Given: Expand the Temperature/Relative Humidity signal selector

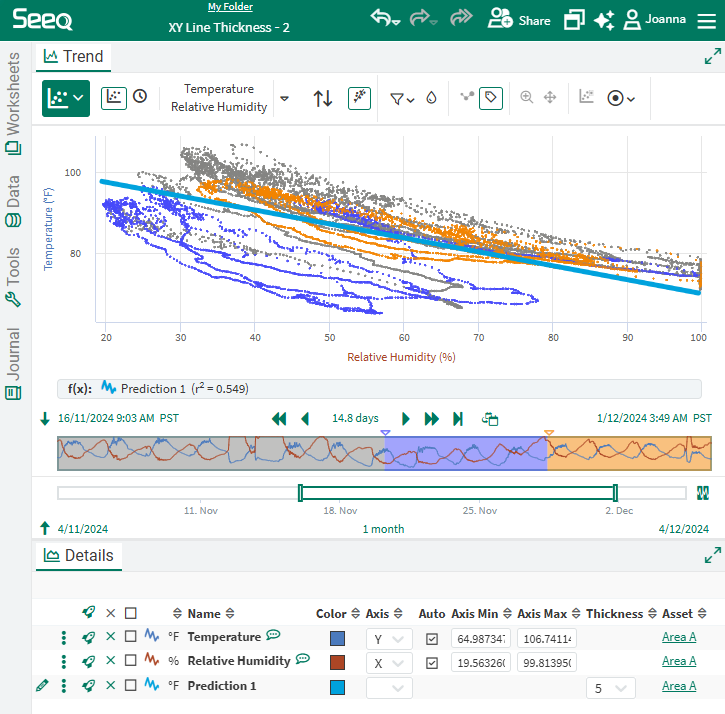Looking at the screenshot, I should coord(285,98).
